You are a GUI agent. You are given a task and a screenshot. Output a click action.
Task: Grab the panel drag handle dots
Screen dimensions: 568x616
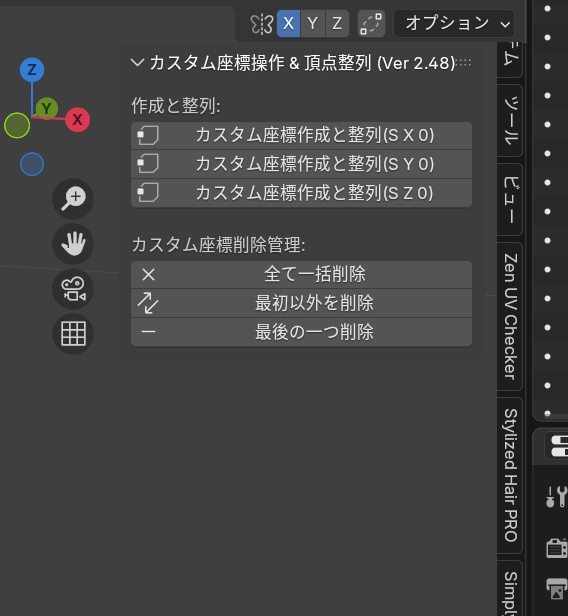pyautogui.click(x=464, y=62)
